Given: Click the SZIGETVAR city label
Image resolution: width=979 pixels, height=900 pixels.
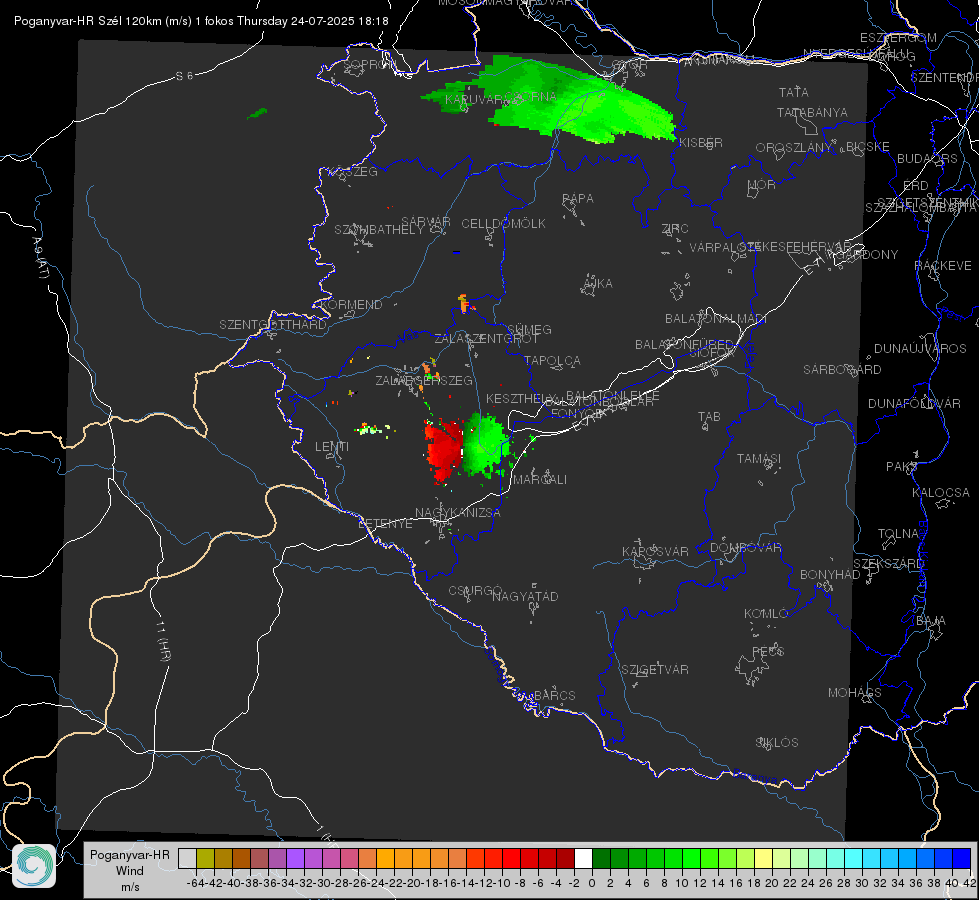Looking at the screenshot, I should coord(654,670).
